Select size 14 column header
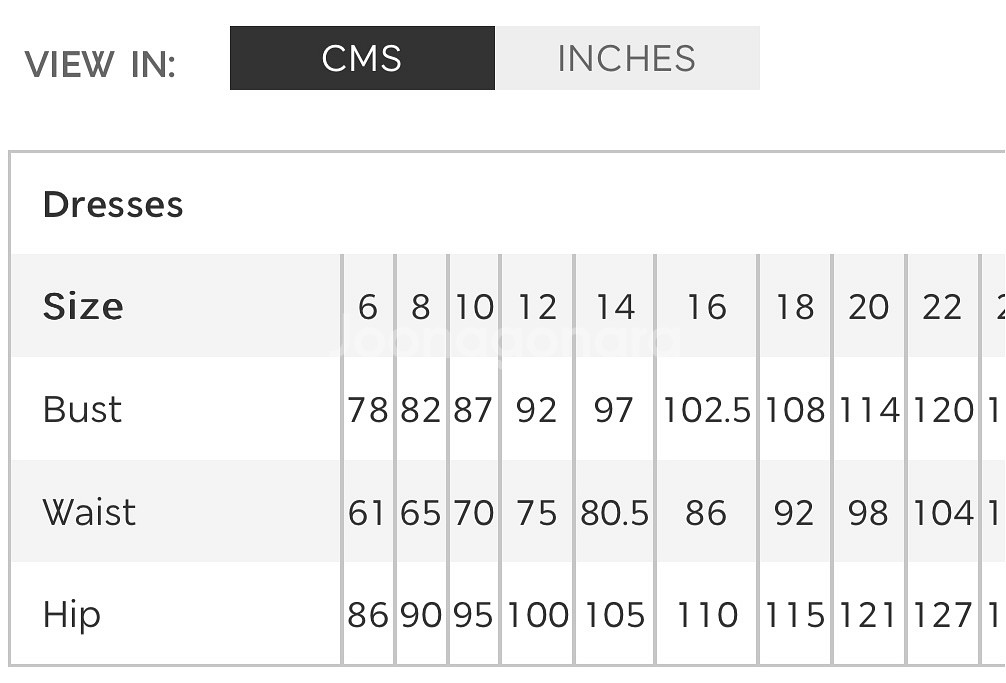 [615, 307]
